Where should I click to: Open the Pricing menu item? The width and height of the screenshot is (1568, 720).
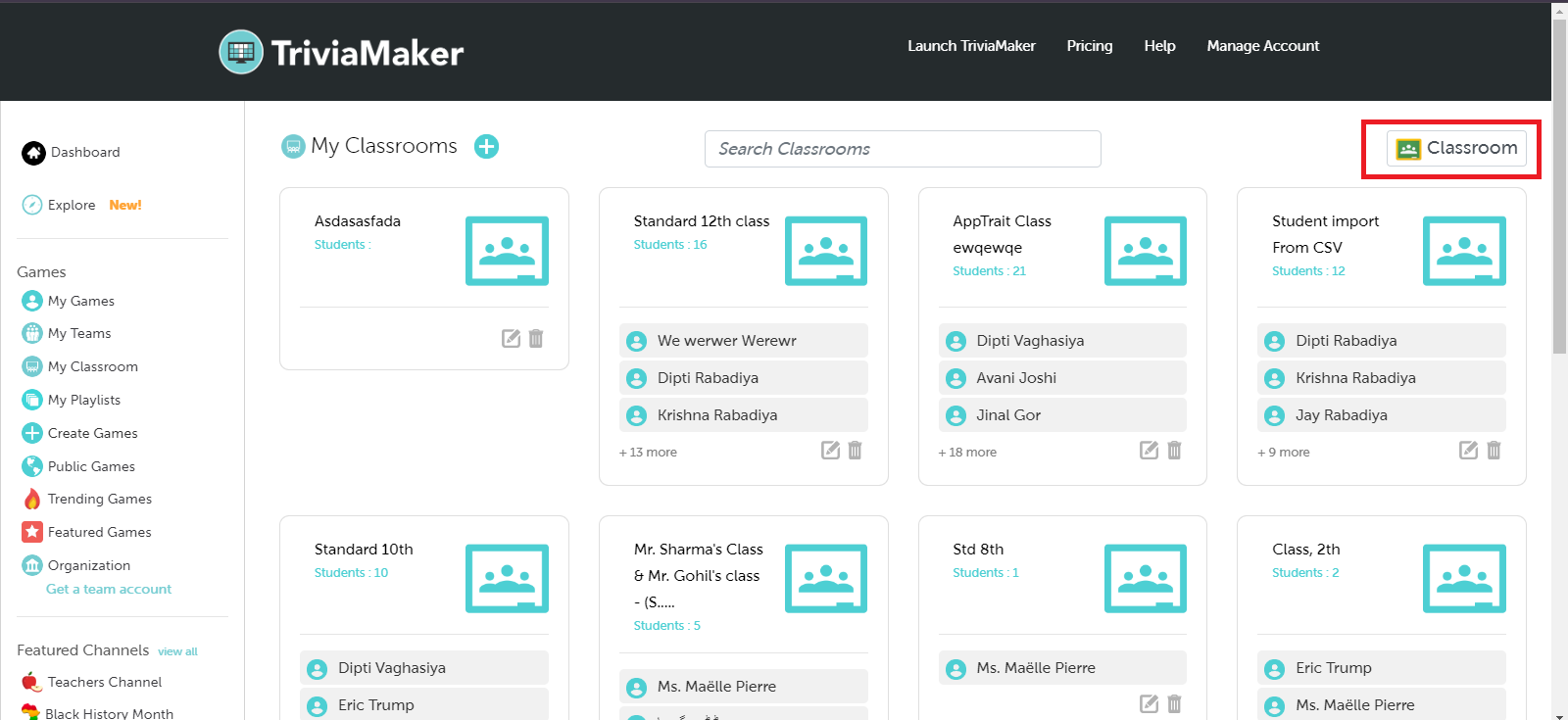[1089, 46]
